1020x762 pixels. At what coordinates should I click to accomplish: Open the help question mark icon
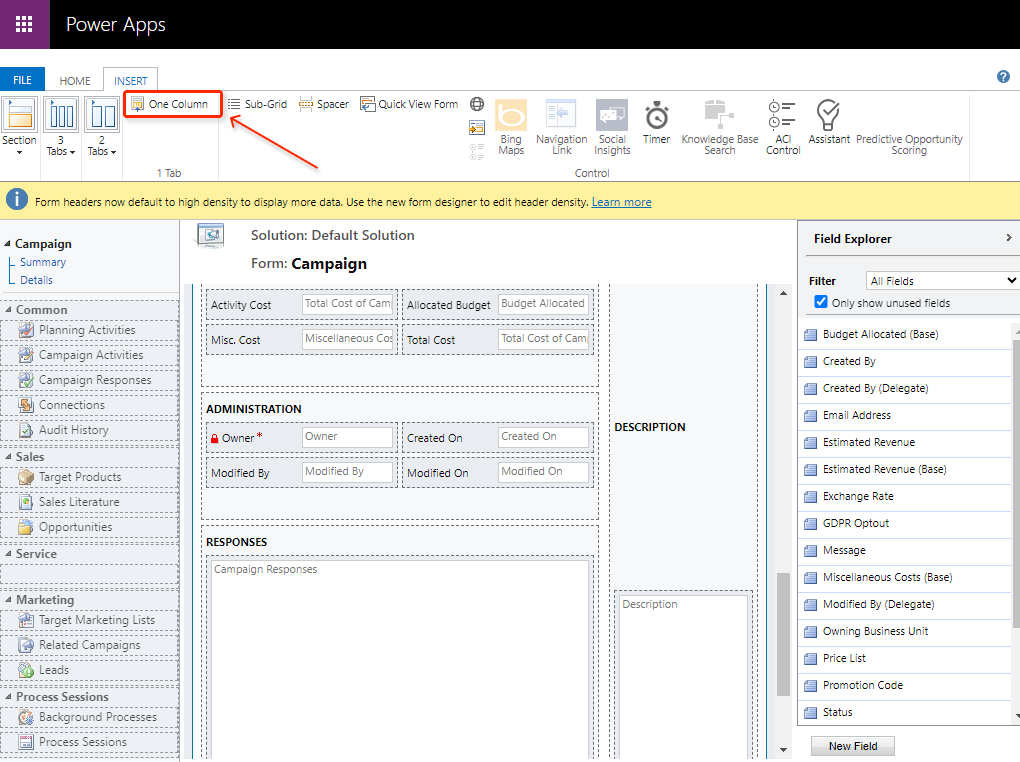click(x=1003, y=77)
